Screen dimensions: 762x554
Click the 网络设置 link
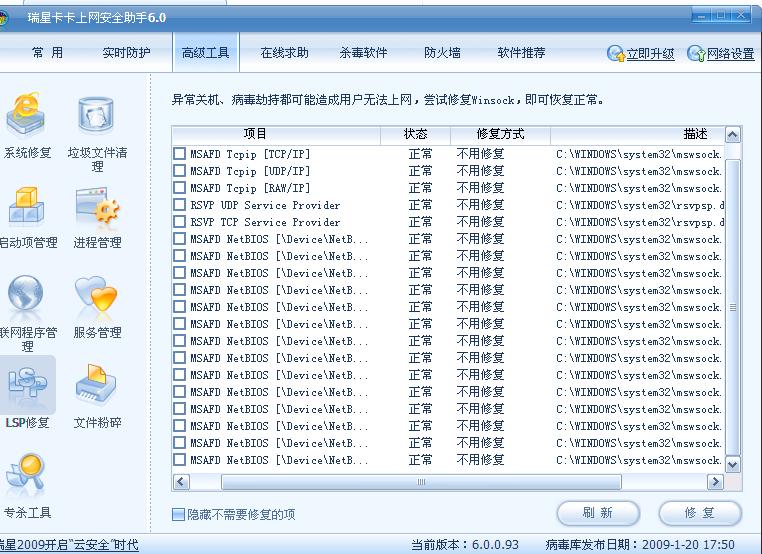click(730, 54)
